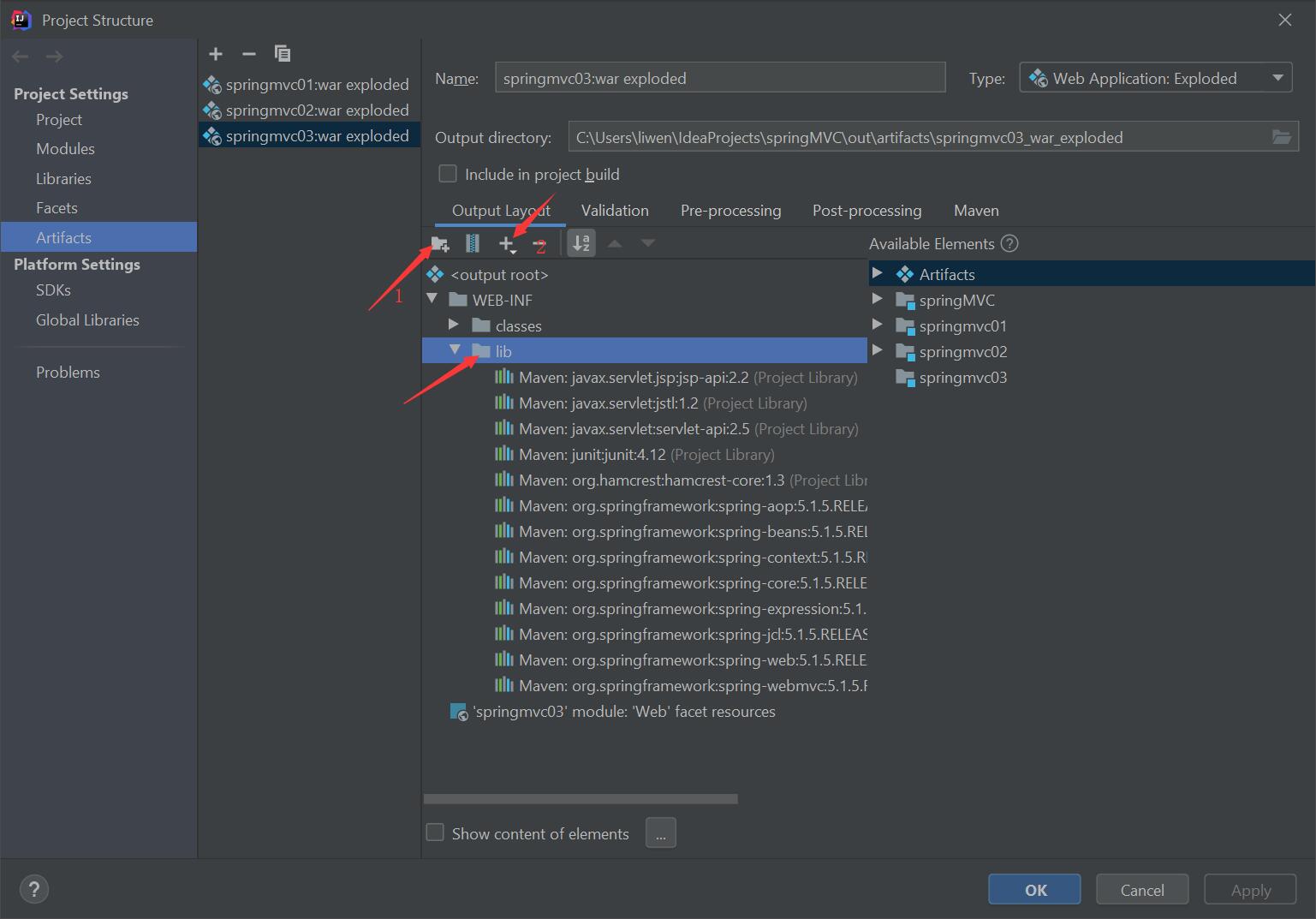The height and width of the screenshot is (919, 1316).
Task: Switch to the Post-processing tab
Action: [866, 211]
